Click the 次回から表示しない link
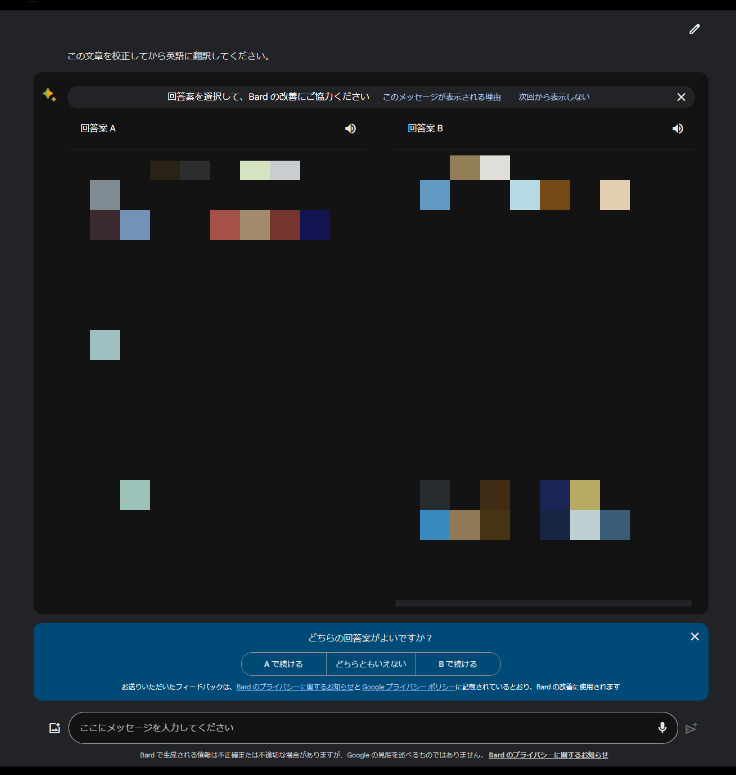 click(x=553, y=97)
